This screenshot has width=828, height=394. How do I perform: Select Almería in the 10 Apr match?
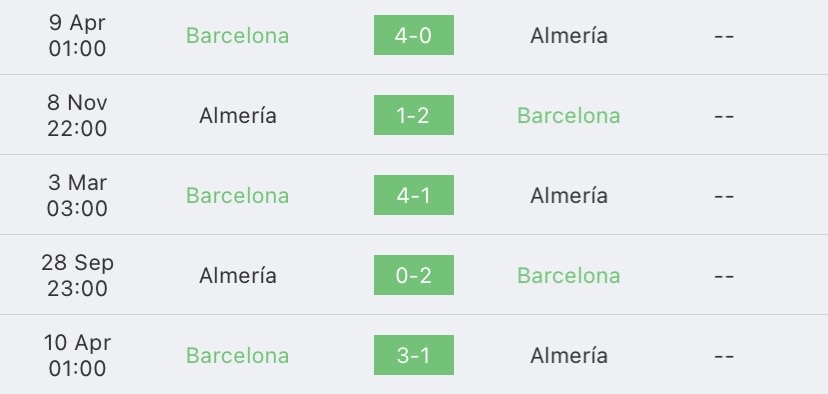[569, 355]
